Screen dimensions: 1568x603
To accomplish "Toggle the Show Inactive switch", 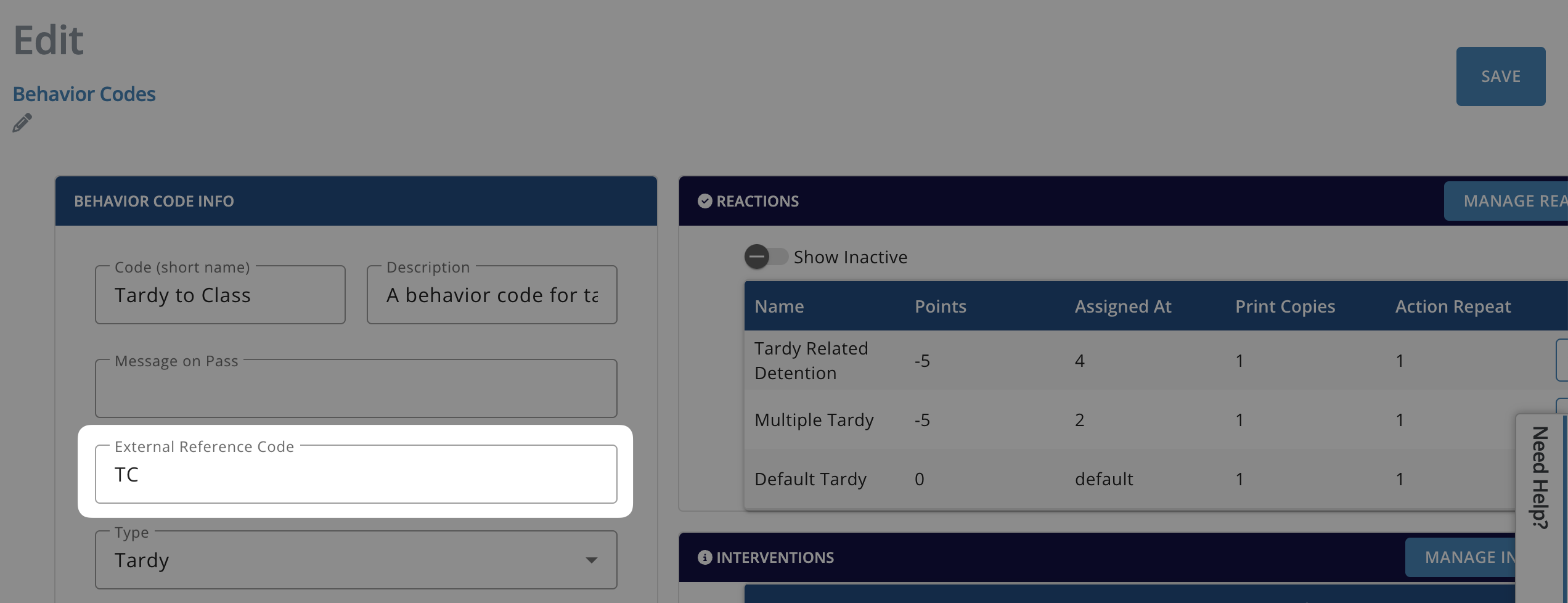I will [766, 256].
